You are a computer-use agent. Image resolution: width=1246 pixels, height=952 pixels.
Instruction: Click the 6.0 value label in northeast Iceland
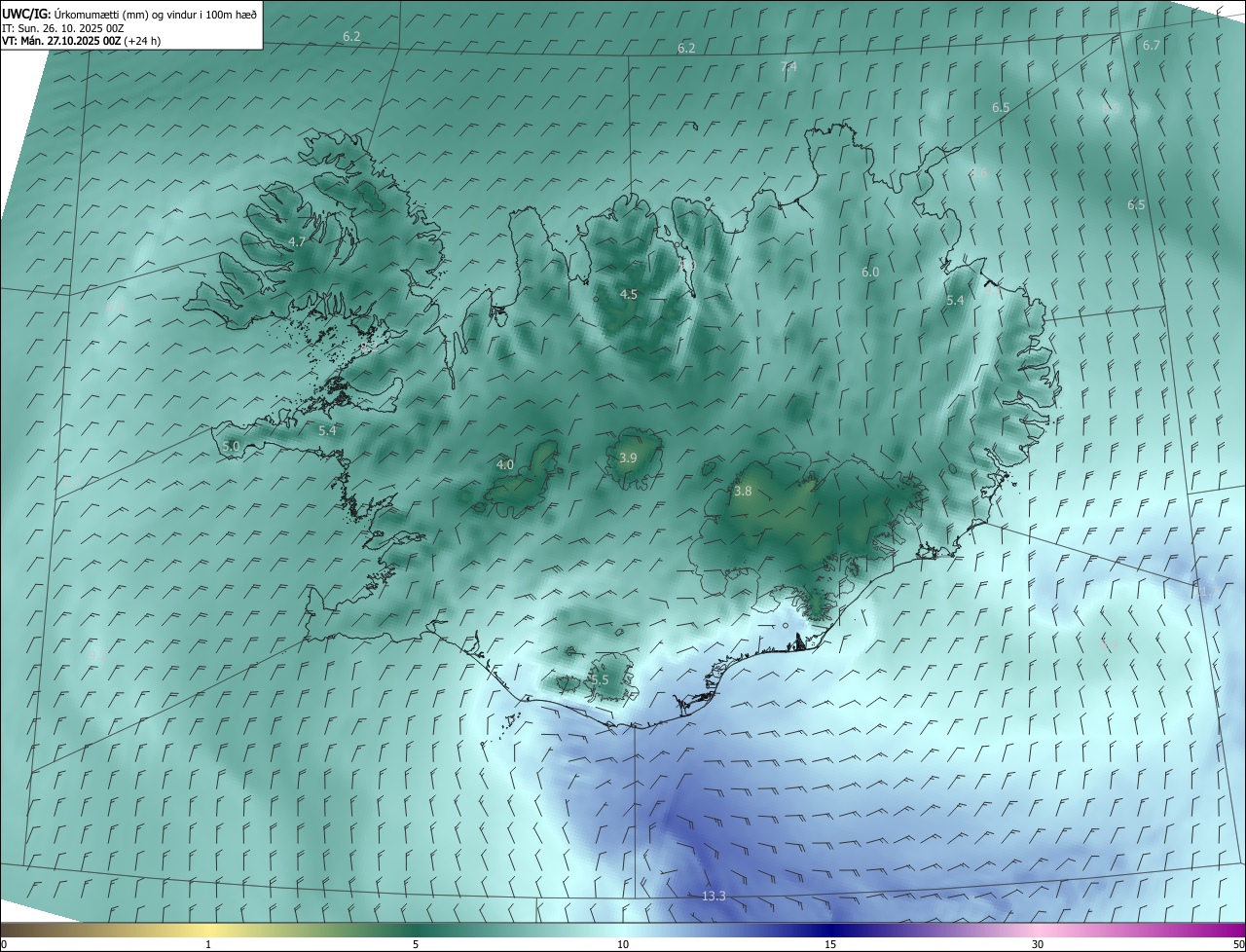pyautogui.click(x=870, y=273)
